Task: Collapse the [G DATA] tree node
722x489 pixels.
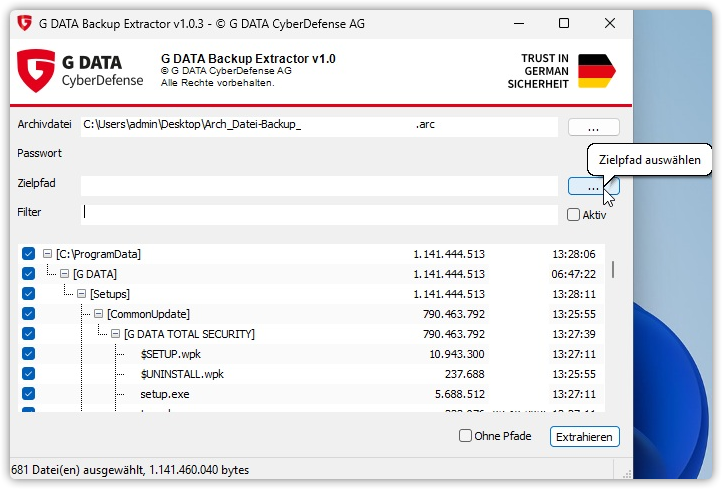Action: [x=64, y=274]
